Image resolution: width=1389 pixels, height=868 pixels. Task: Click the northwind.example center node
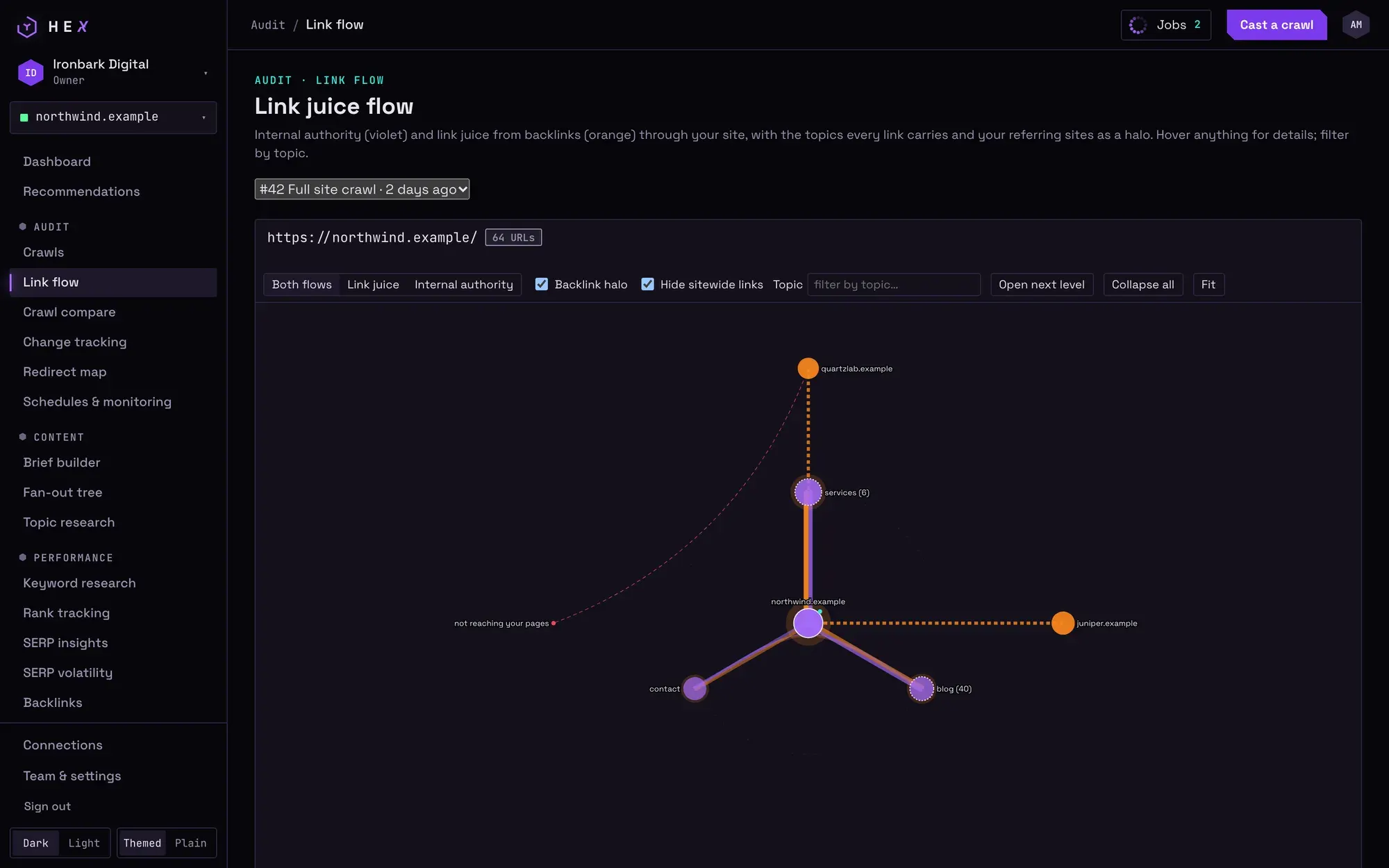coord(808,623)
